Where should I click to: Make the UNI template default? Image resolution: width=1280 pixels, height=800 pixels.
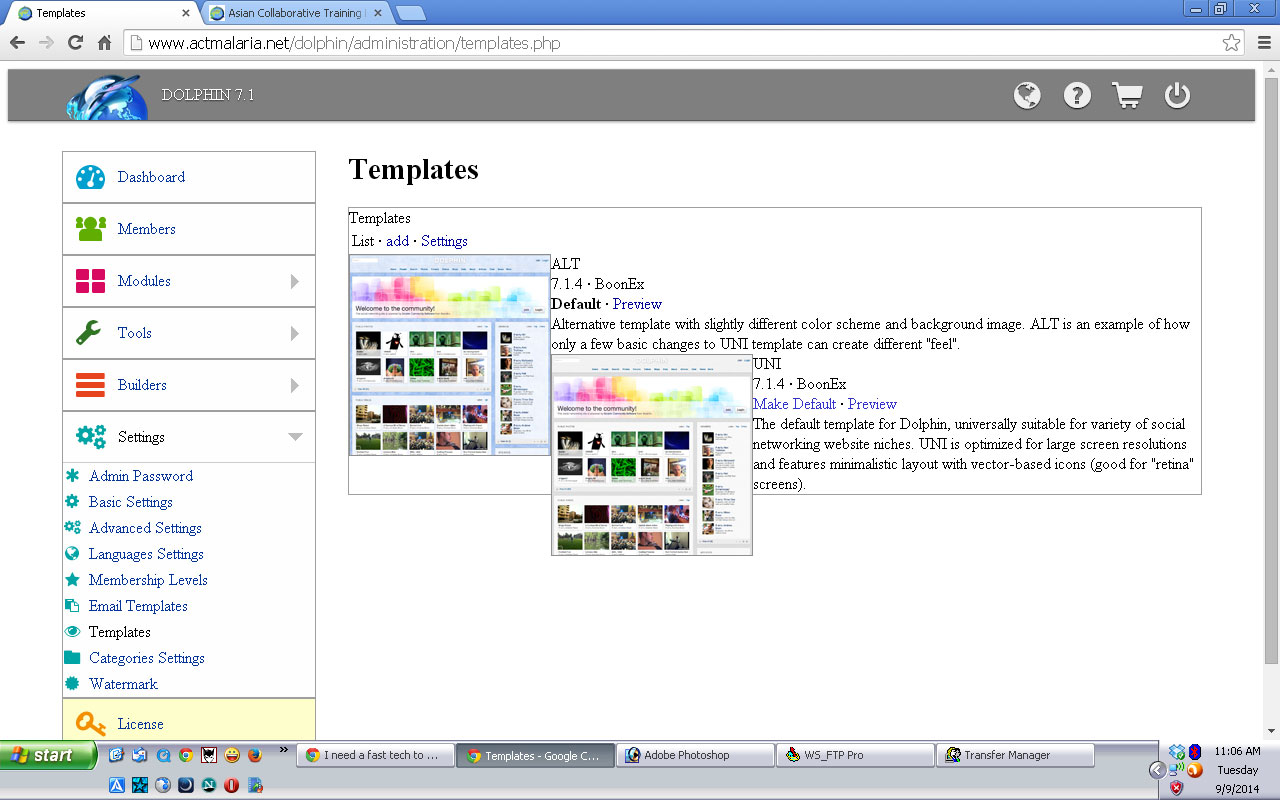[x=794, y=404]
